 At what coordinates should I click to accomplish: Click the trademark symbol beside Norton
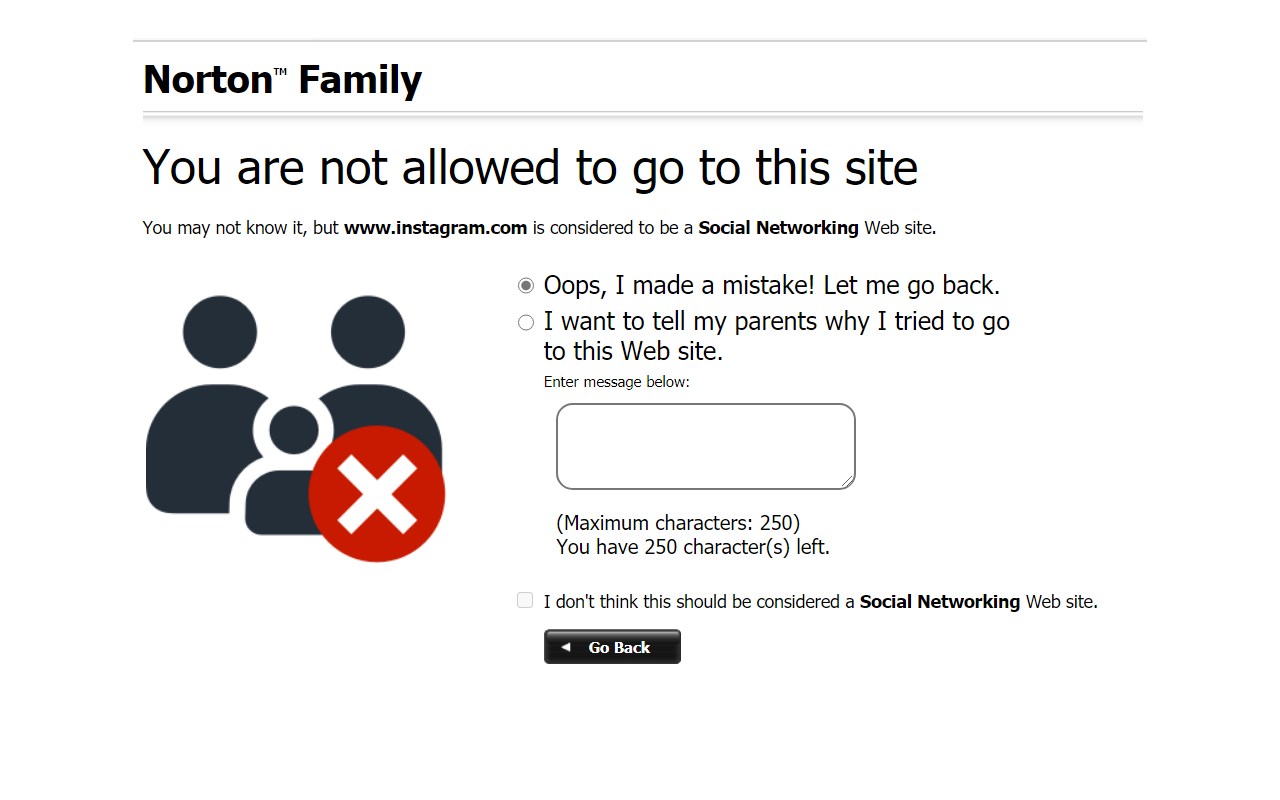tap(280, 71)
